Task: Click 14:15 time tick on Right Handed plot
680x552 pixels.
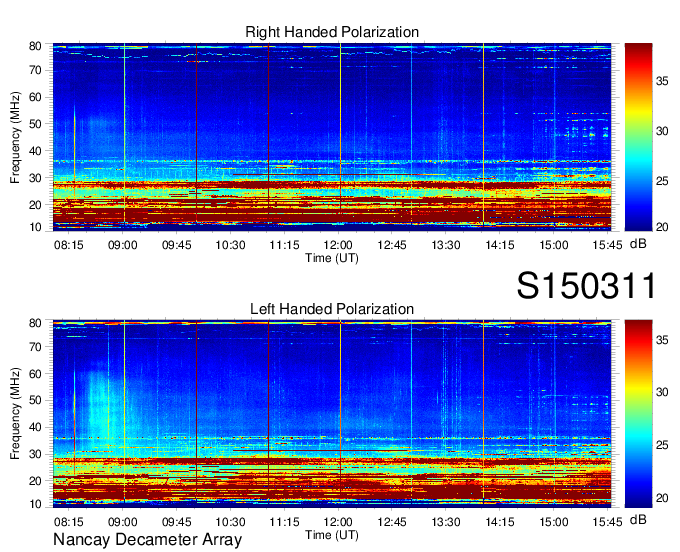Action: (x=500, y=245)
